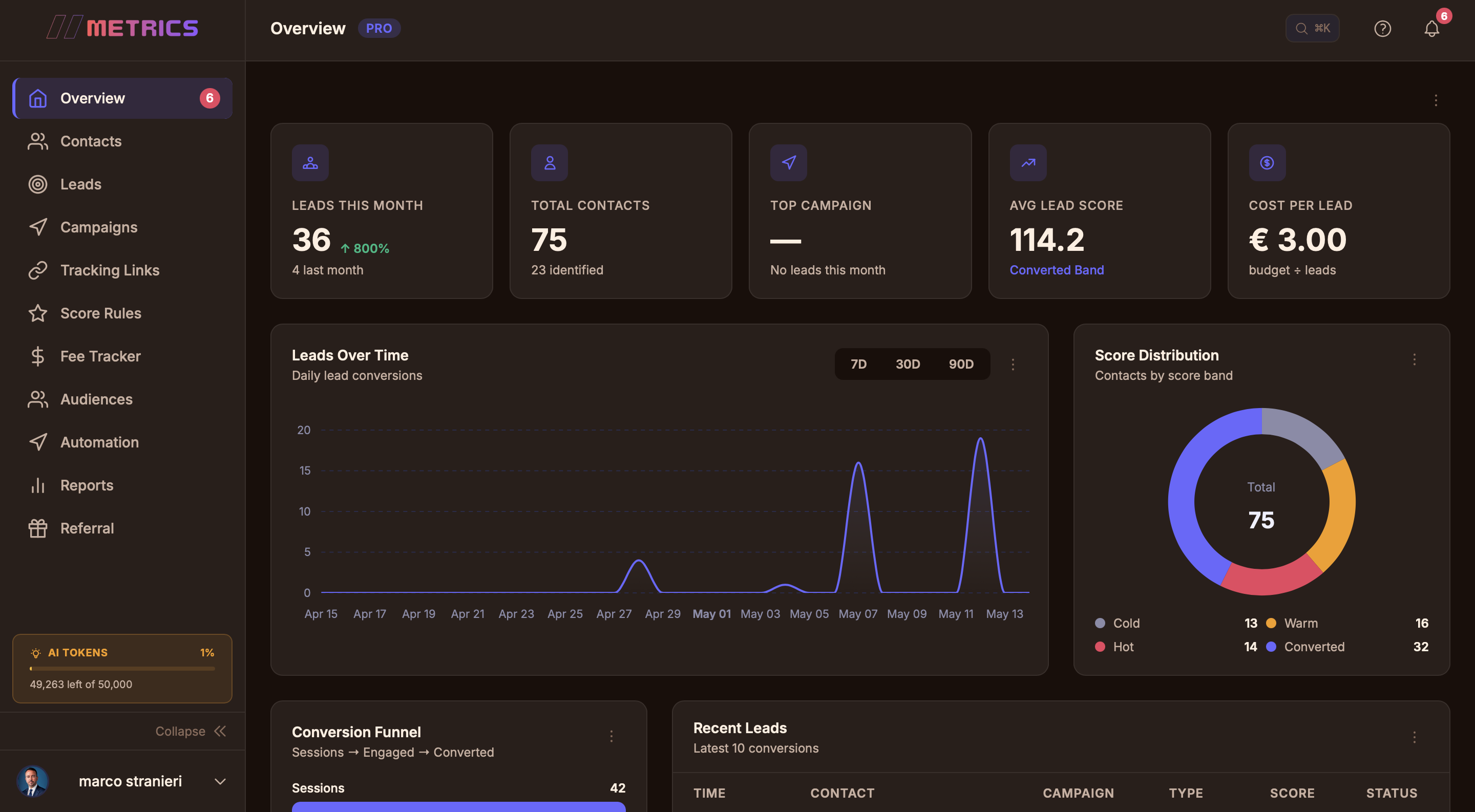This screenshot has height=812, width=1475.
Task: Click the Cold legend color dot
Action: point(1100,623)
